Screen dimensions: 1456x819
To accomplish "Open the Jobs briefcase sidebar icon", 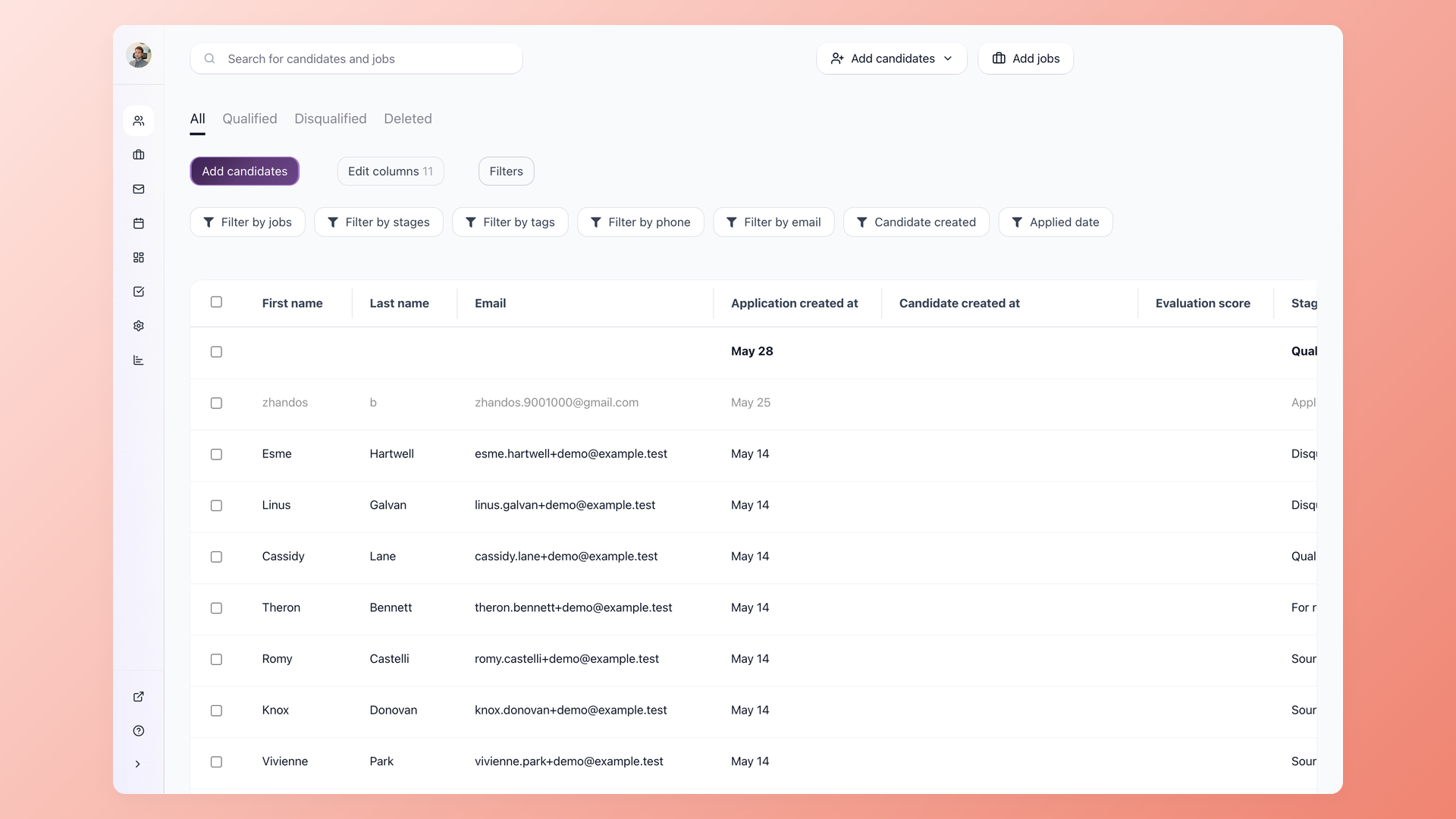I will tap(139, 155).
